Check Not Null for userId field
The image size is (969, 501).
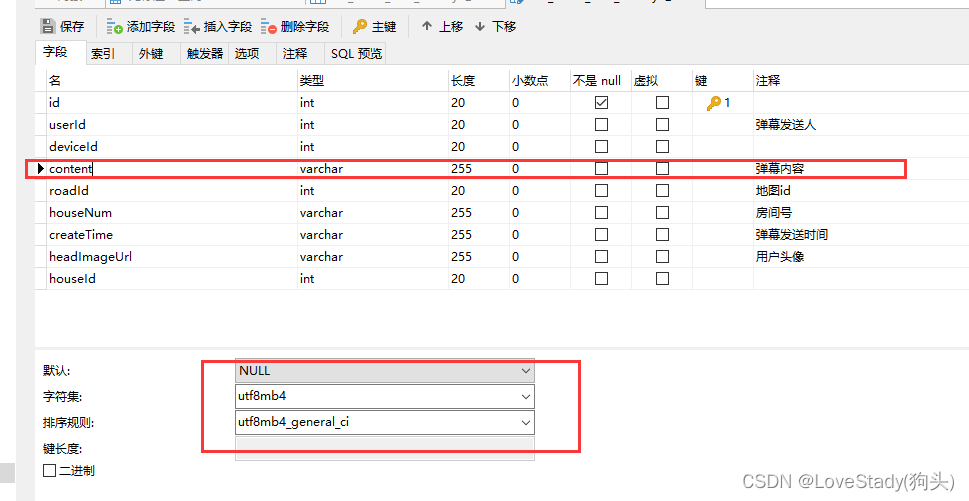coord(601,125)
